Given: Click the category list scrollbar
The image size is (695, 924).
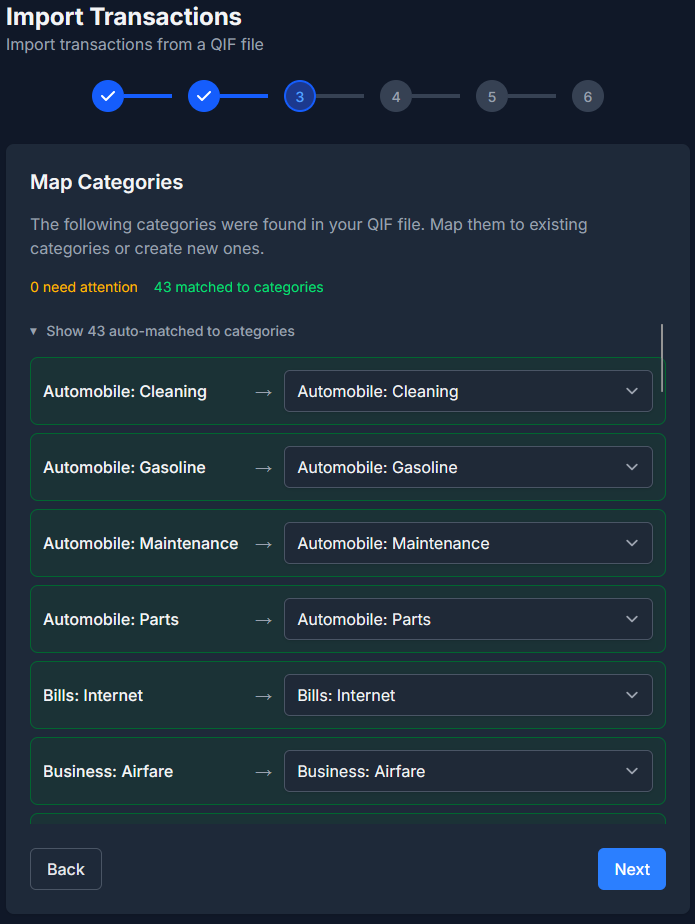Looking at the screenshot, I should 662,358.
